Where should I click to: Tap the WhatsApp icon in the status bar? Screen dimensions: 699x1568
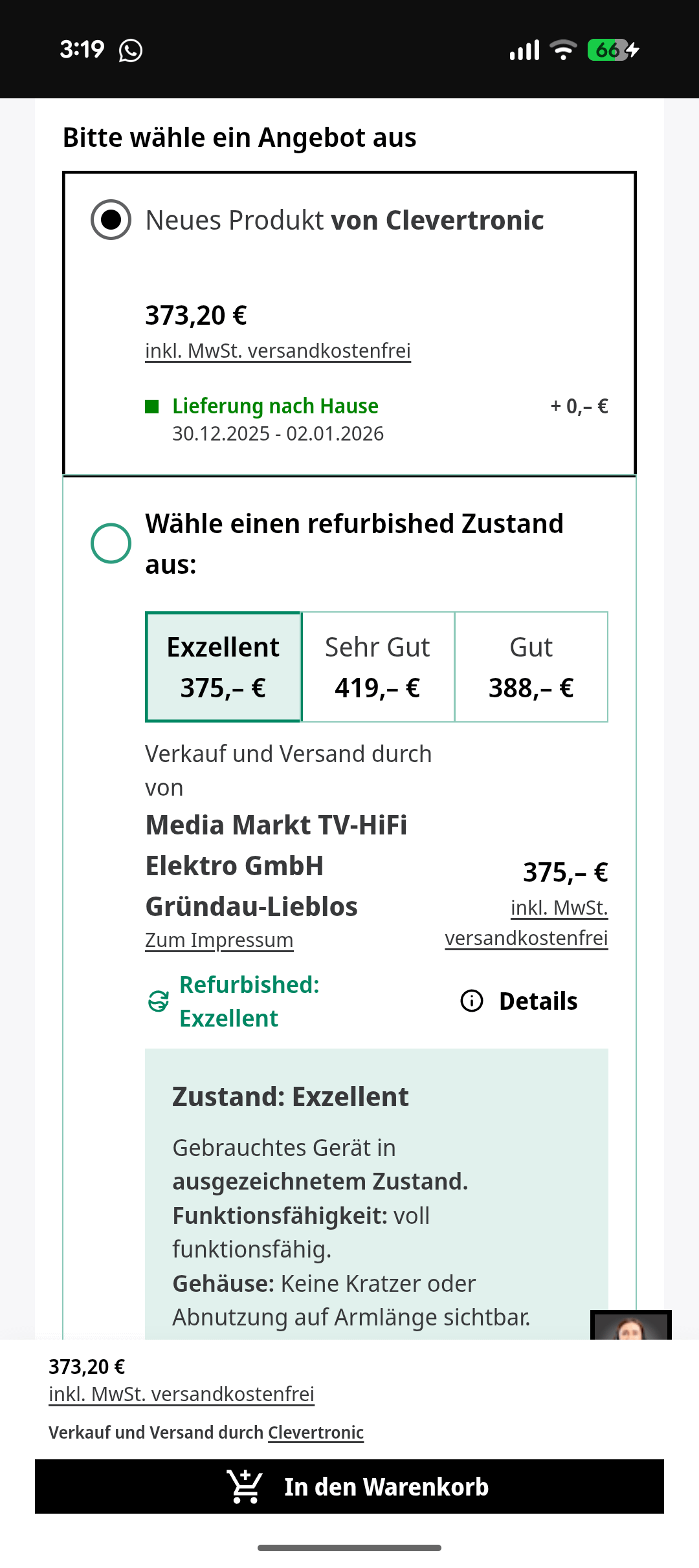click(131, 50)
